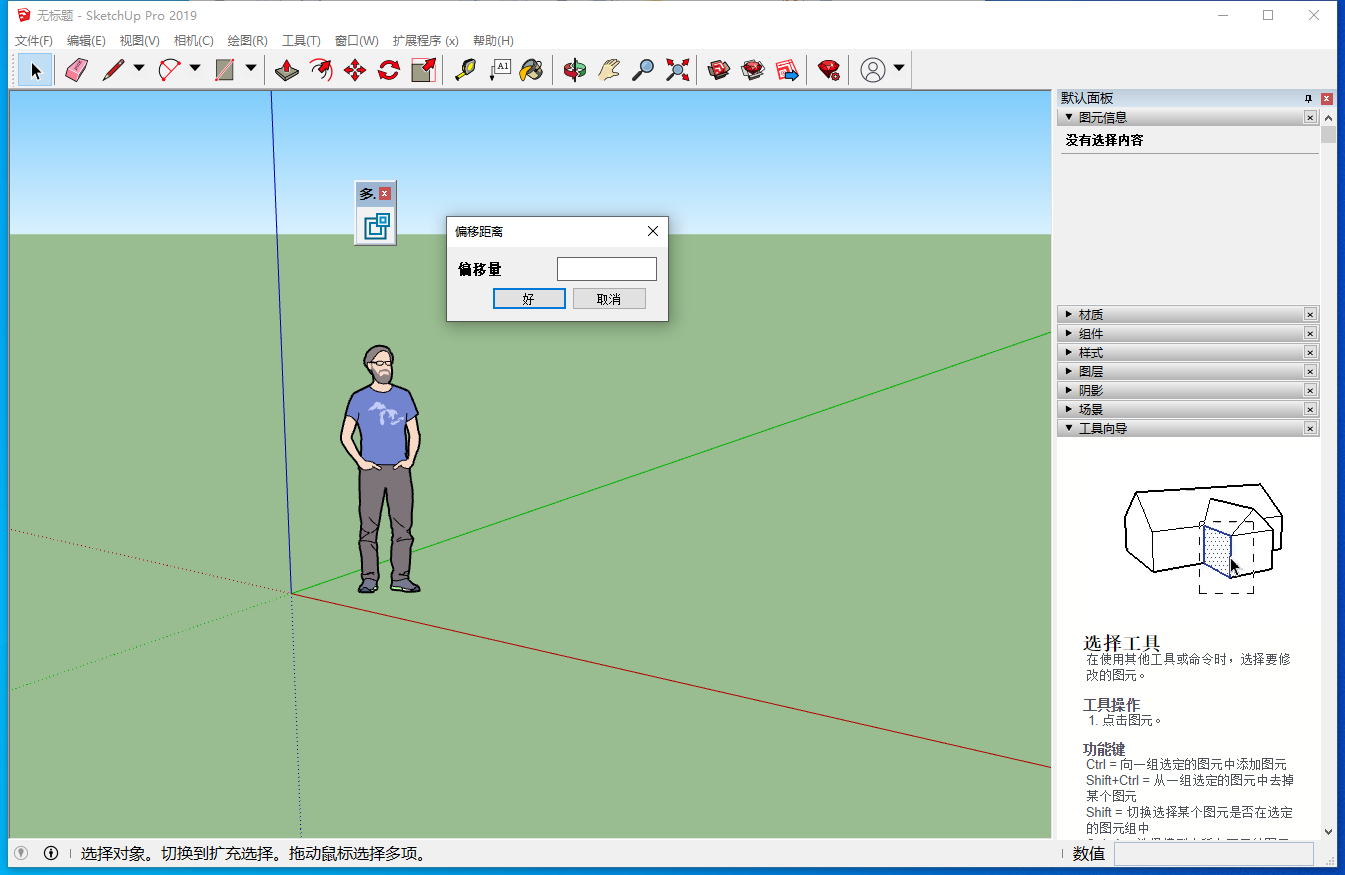Pick the Tape Measure tool
Screen dimensions: 1345x875
click(465, 70)
